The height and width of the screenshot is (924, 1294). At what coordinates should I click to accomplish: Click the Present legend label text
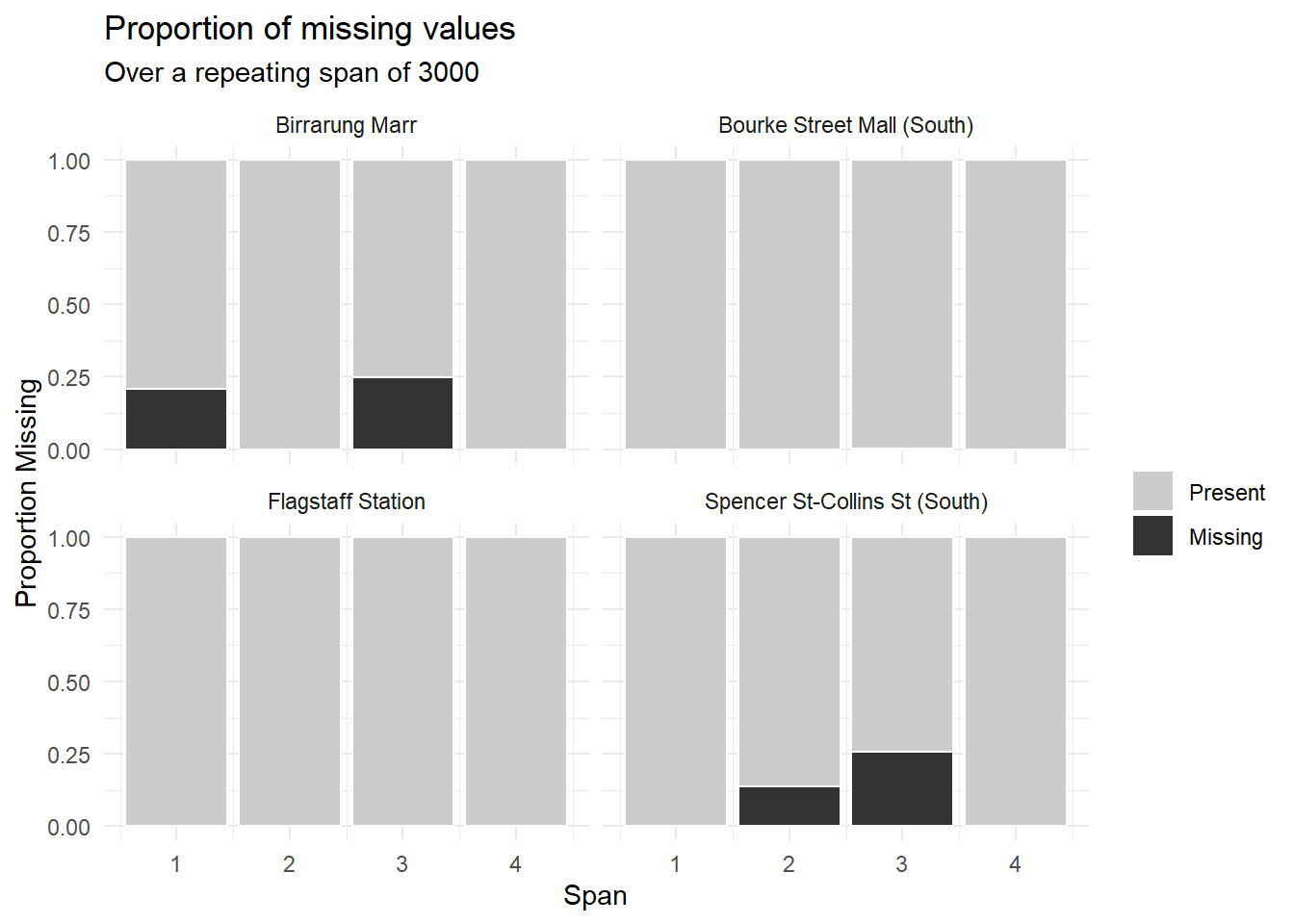point(1227,493)
